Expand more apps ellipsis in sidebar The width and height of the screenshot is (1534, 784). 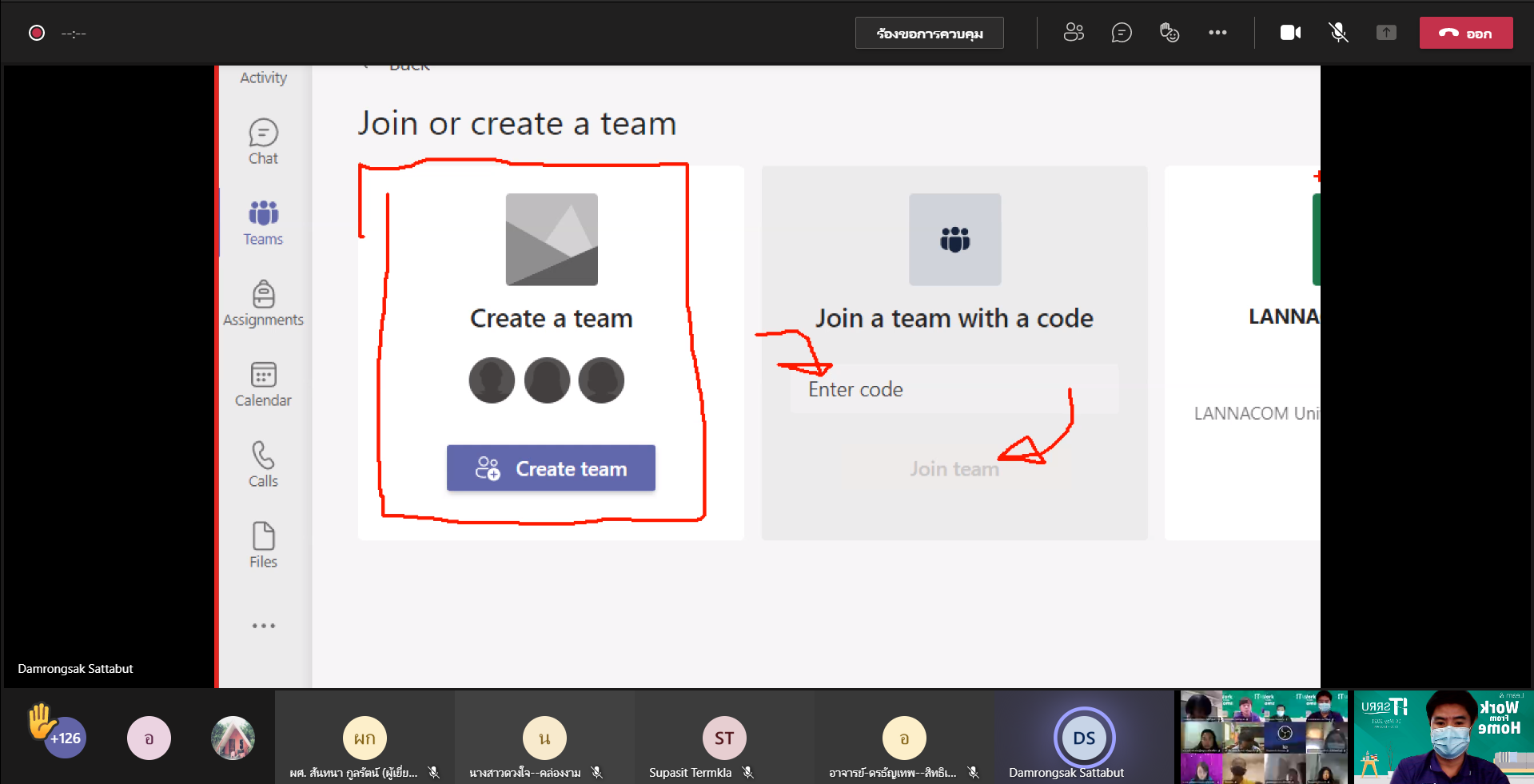click(x=263, y=626)
